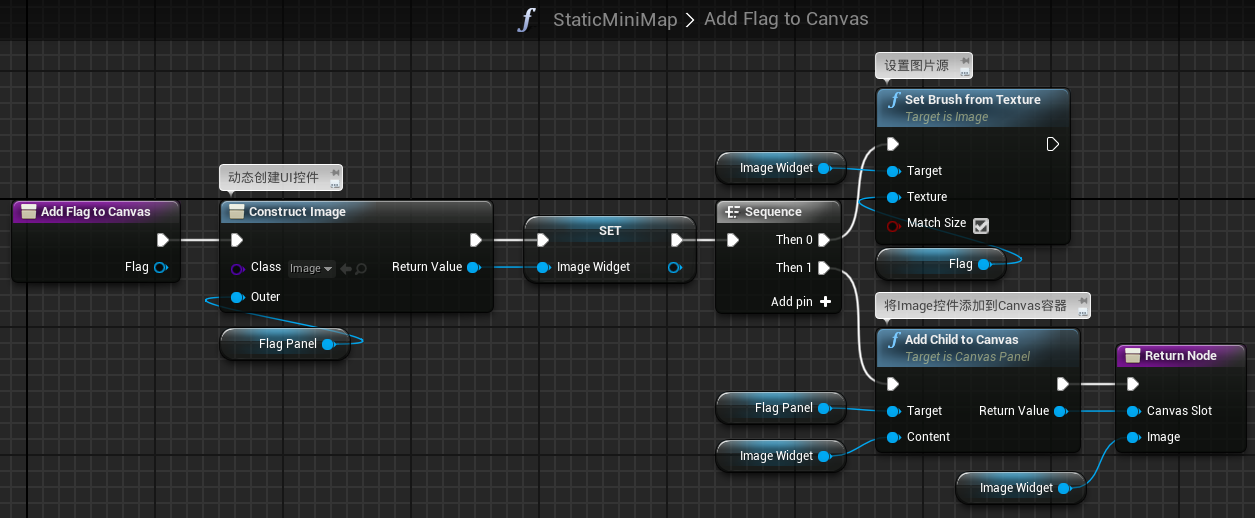The width and height of the screenshot is (1255, 518).
Task: Click the browse magnifier icon beside Class
Action: [361, 268]
